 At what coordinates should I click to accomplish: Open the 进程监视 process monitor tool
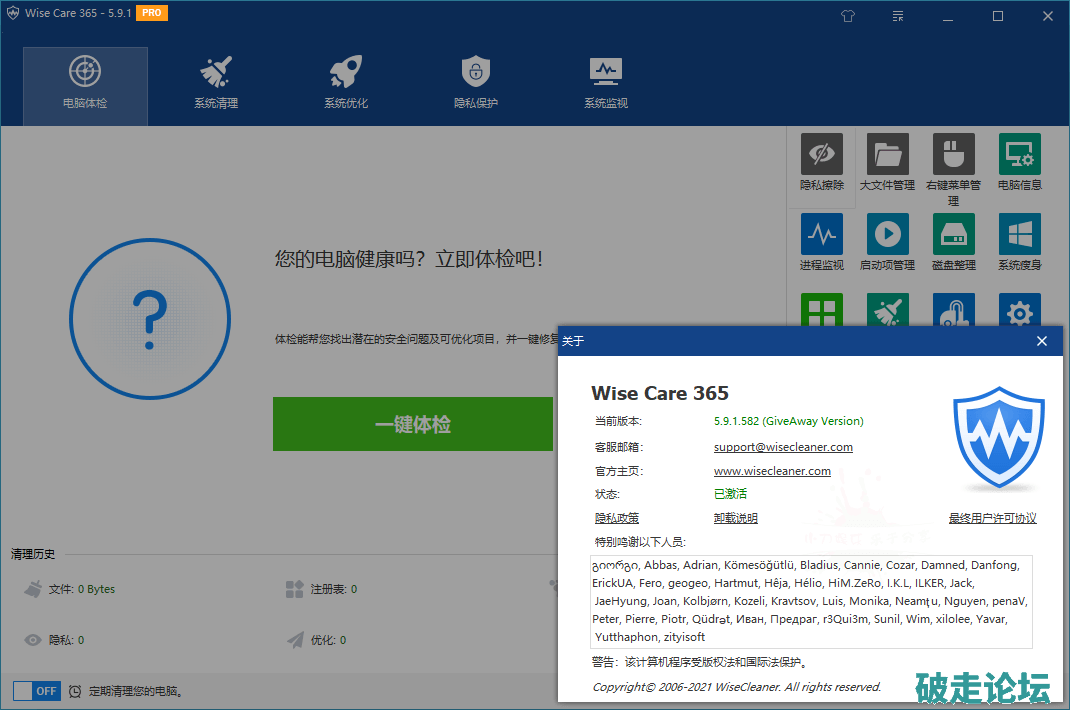pyautogui.click(x=821, y=242)
